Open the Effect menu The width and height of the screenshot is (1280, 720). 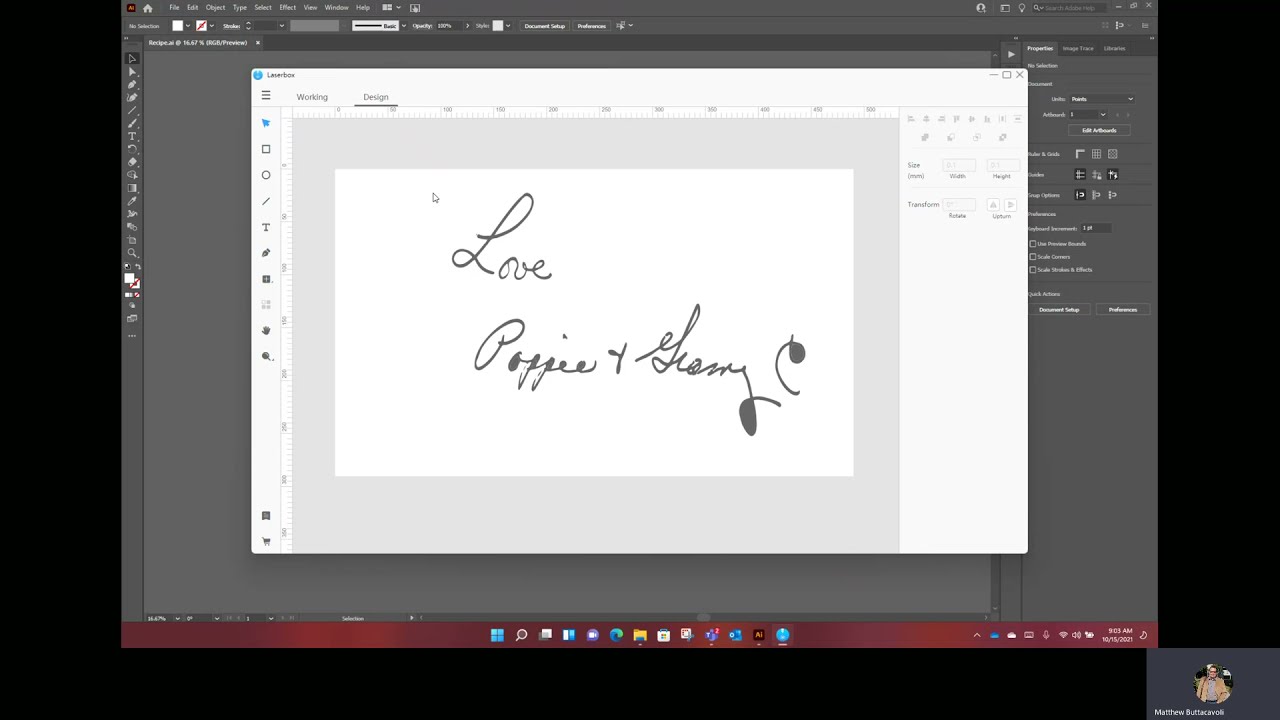point(287,8)
